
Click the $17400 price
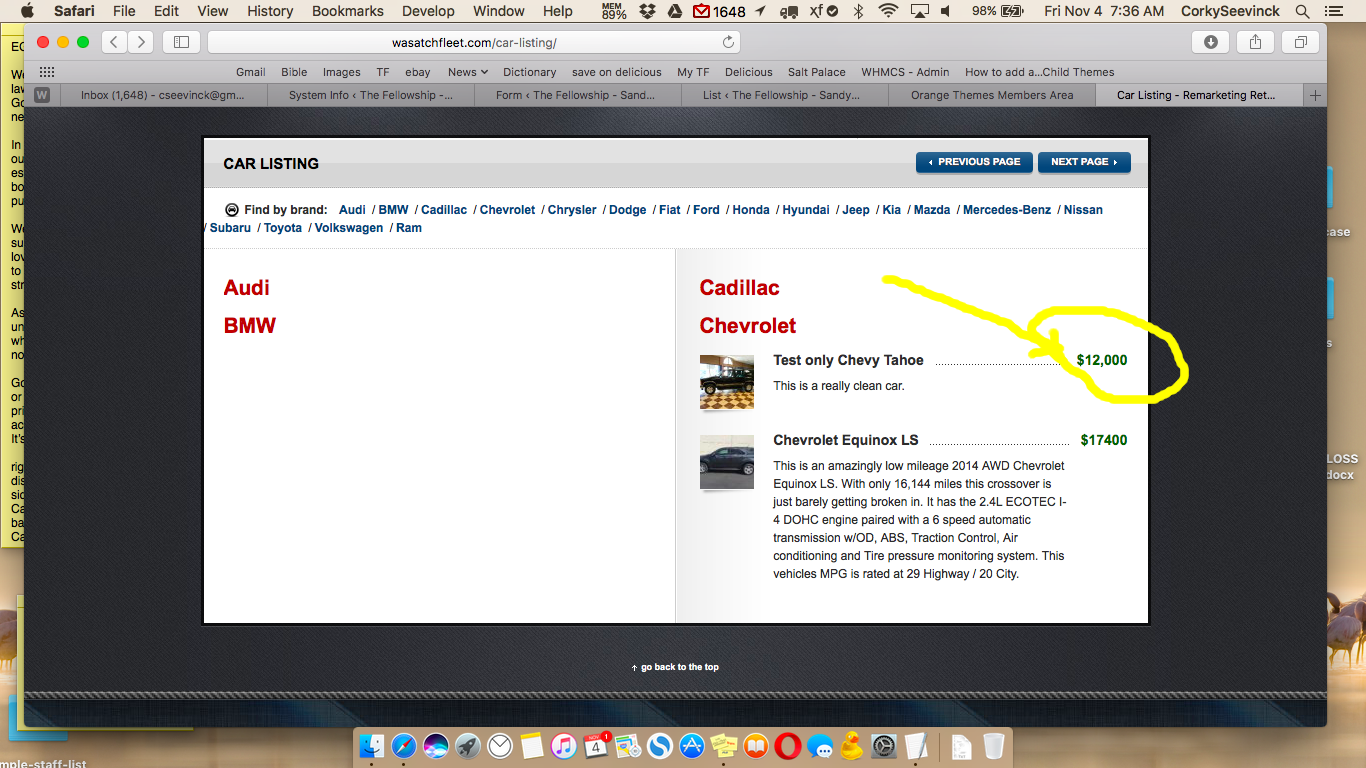click(1104, 440)
